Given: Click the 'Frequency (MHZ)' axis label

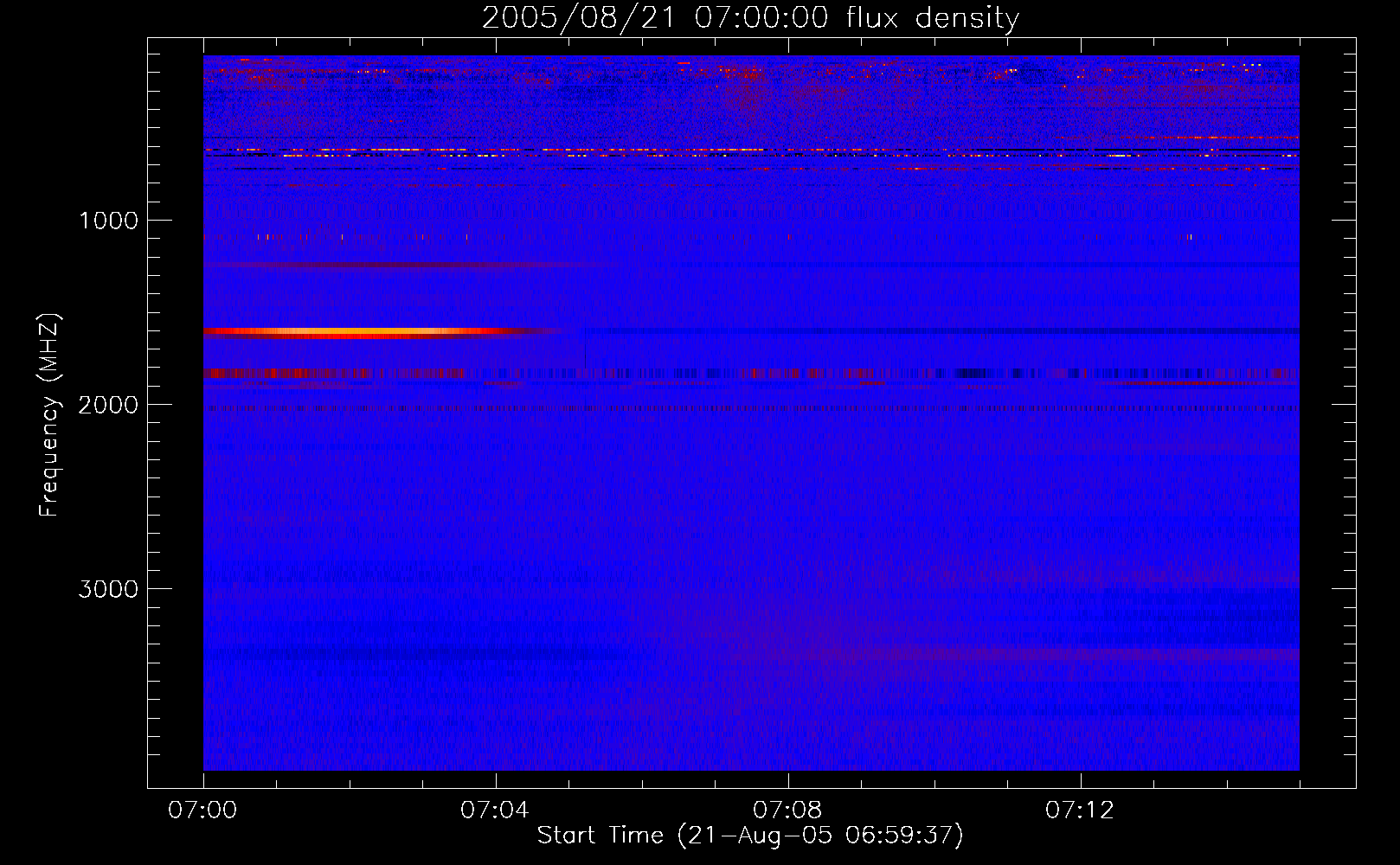Looking at the screenshot, I should pyautogui.click(x=48, y=415).
